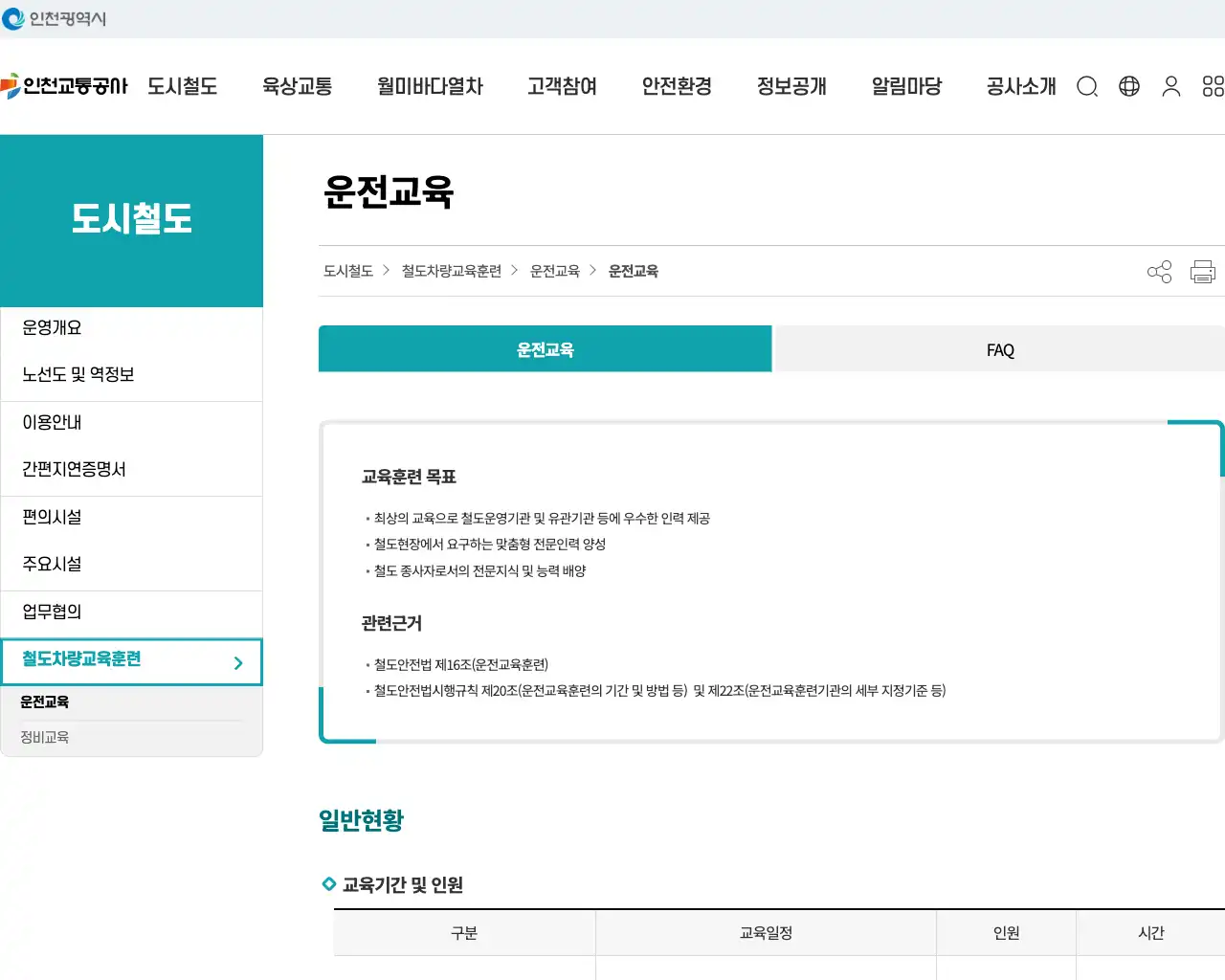Click 도시철도 breadcrumb link
This screenshot has width=1225, height=980.
pos(348,271)
